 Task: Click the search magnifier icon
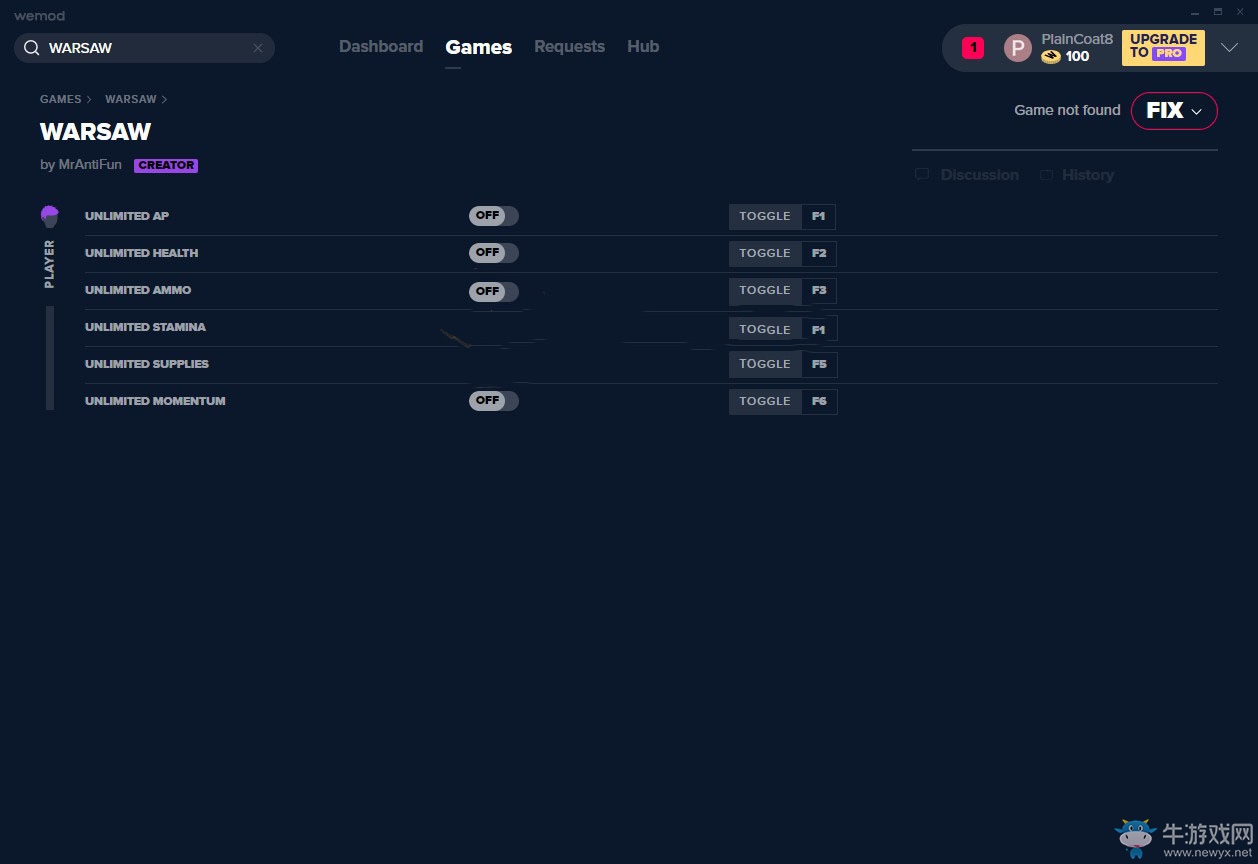pyautogui.click(x=31, y=48)
